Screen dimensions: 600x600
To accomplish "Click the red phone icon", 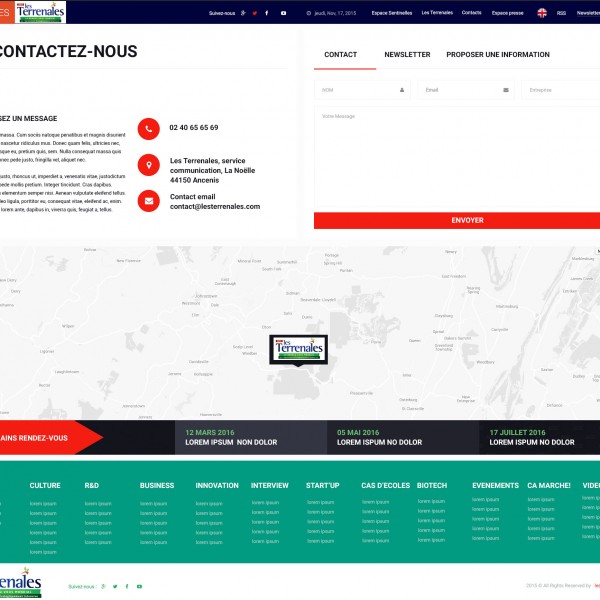I will point(149,128).
